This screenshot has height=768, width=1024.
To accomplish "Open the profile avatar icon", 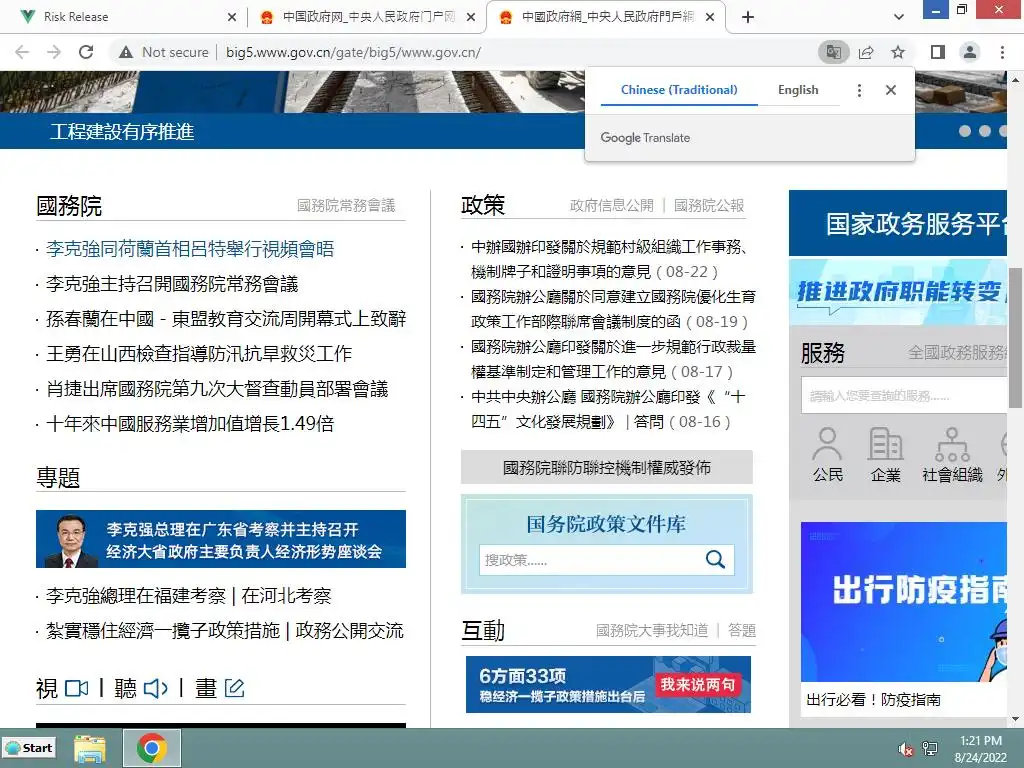I will [970, 52].
